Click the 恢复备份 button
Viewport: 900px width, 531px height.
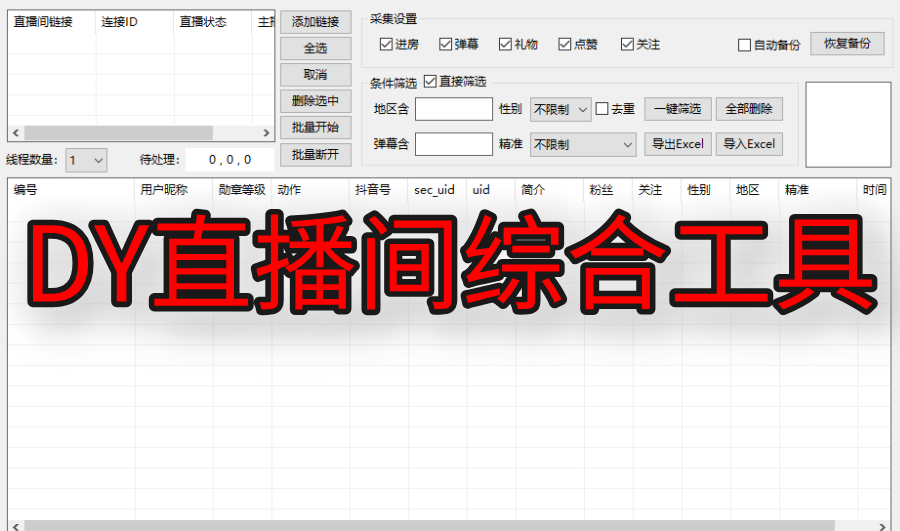846,44
